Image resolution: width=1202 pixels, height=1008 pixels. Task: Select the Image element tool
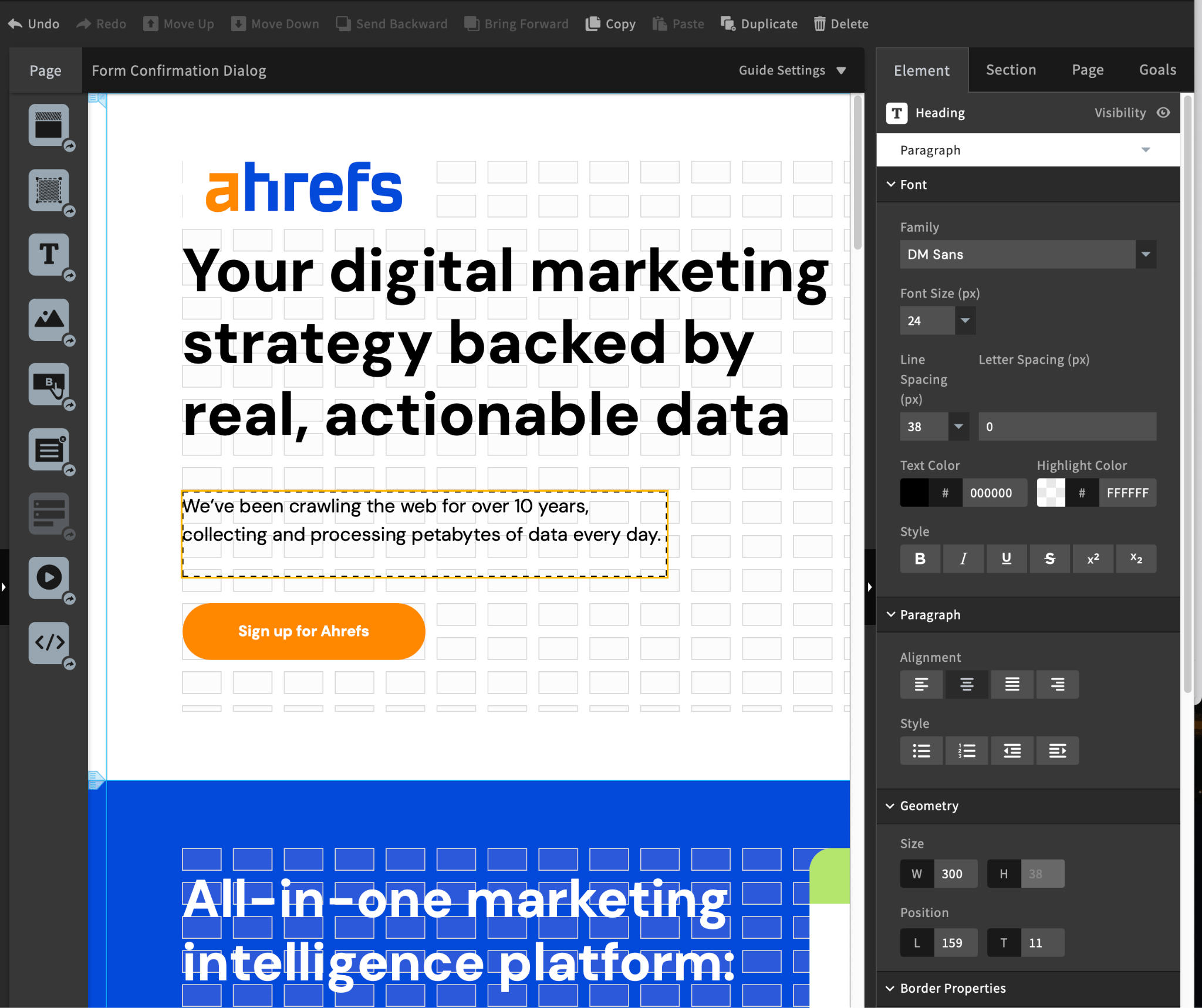[x=49, y=320]
